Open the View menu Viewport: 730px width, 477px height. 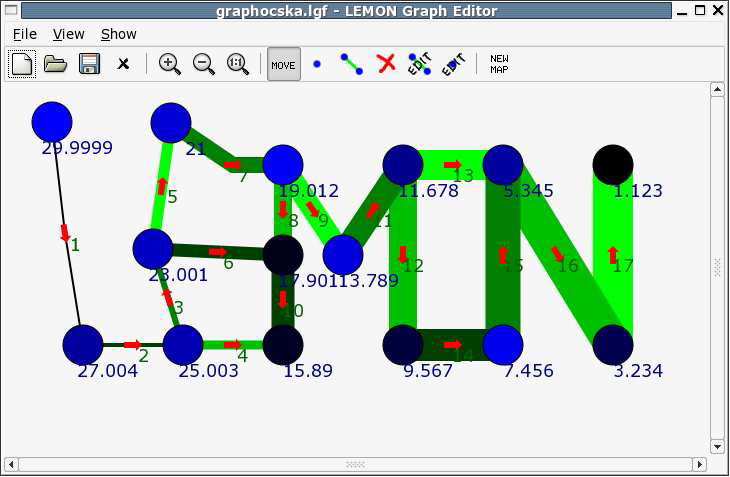click(69, 34)
